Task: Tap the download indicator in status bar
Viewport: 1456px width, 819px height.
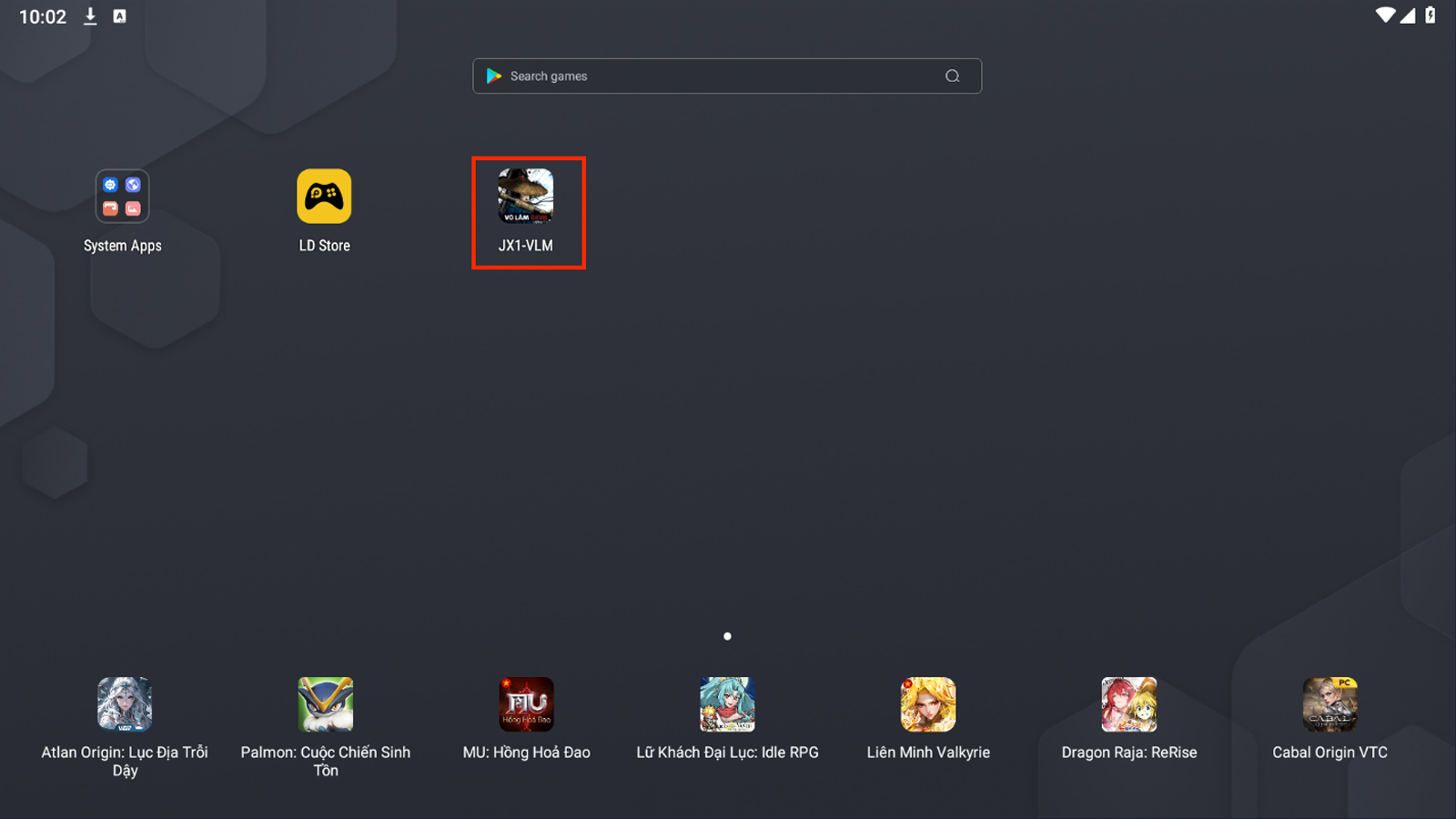Action: tap(90, 16)
